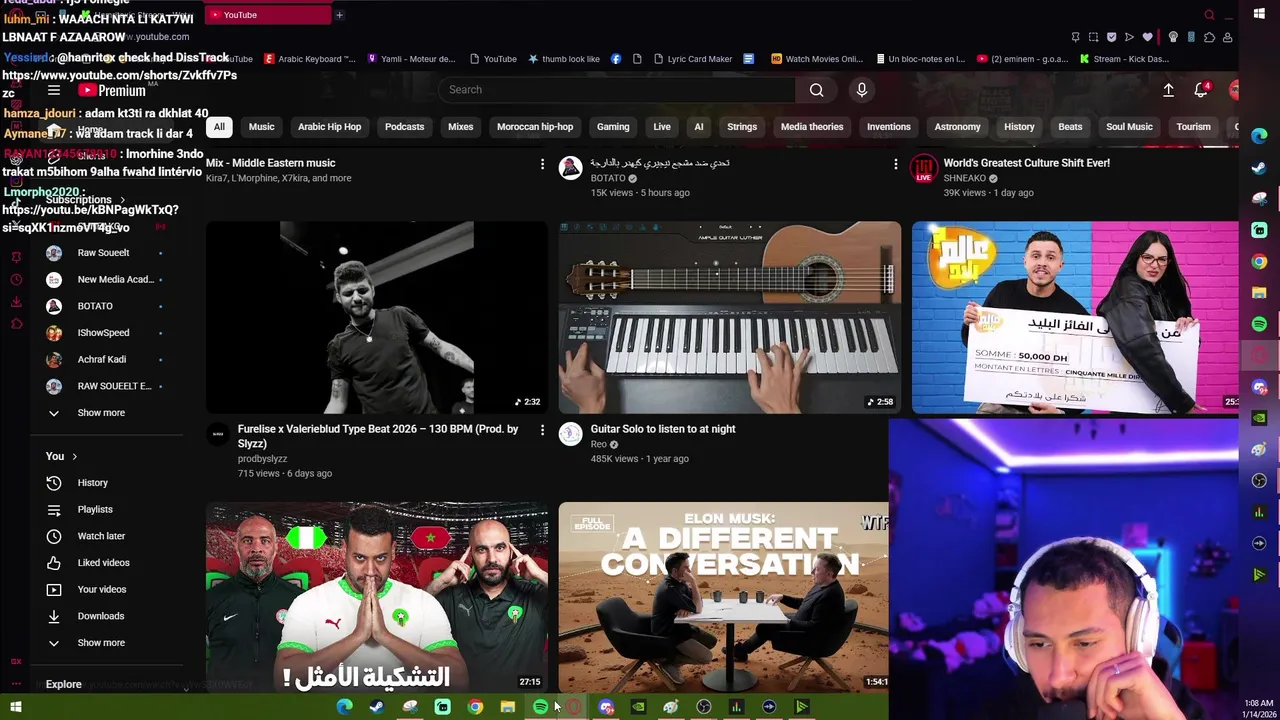This screenshot has width=1280, height=720.
Task: Play the Elon Musk conversation thumbnail
Action: [723, 597]
